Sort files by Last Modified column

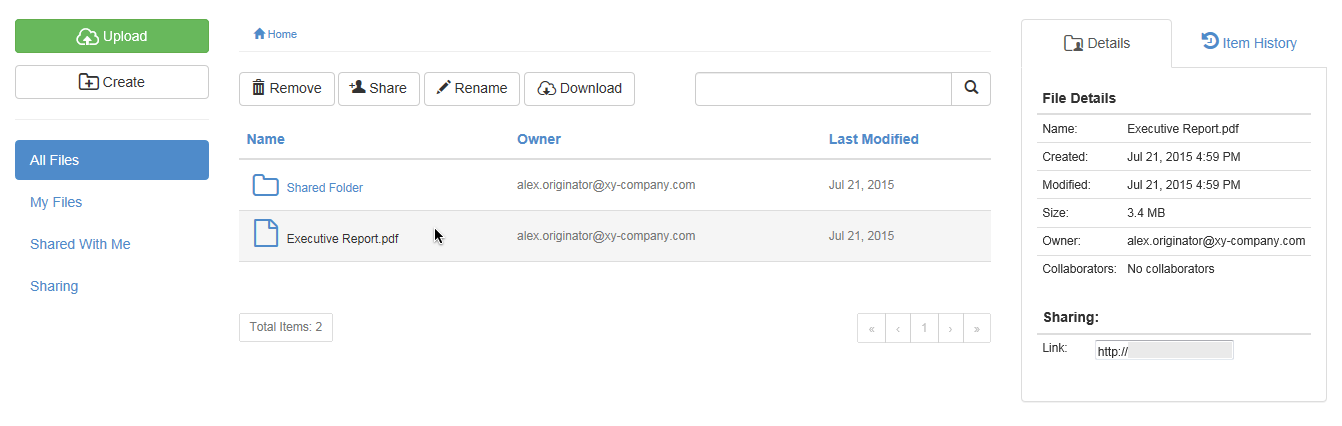click(873, 139)
